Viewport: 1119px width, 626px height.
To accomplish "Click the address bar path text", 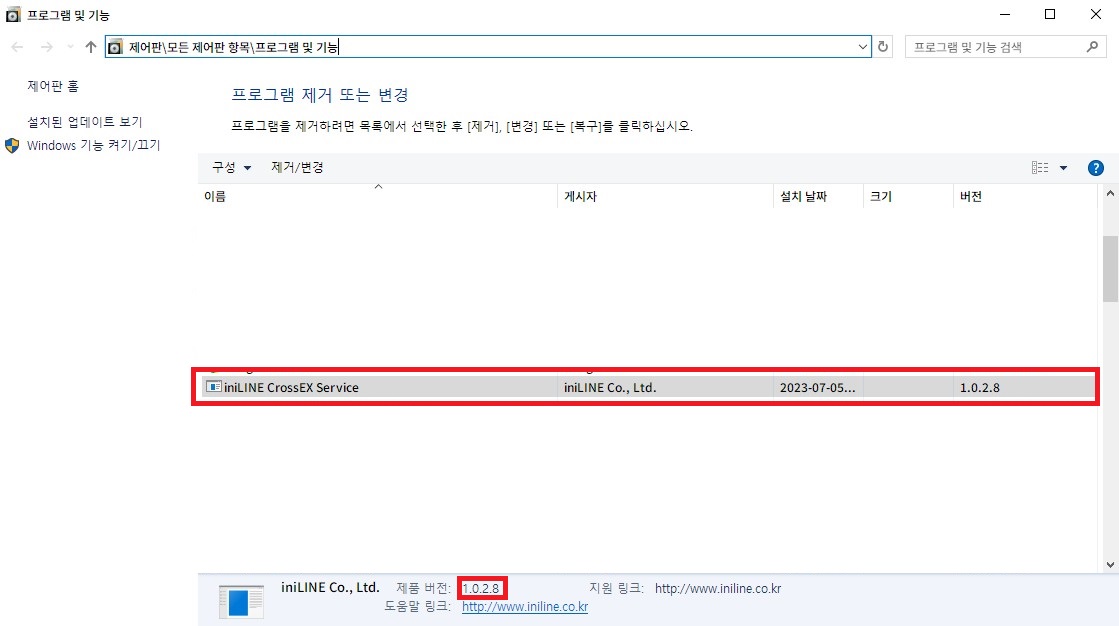I will (233, 47).
